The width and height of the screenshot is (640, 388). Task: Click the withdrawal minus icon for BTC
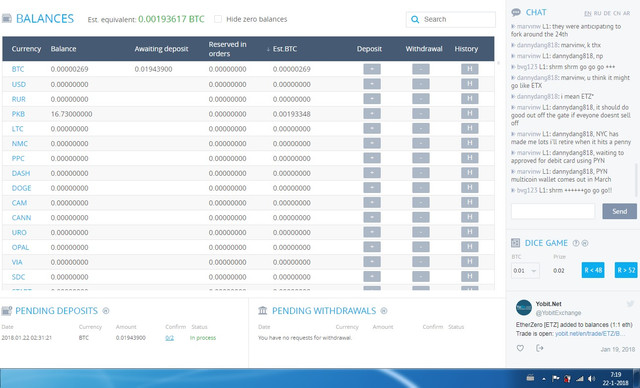point(420,69)
